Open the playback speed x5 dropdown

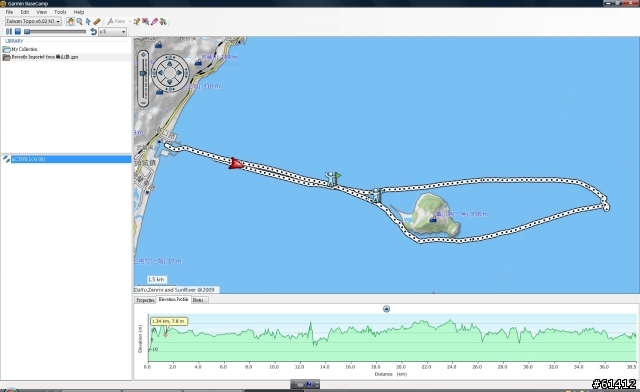pos(112,31)
